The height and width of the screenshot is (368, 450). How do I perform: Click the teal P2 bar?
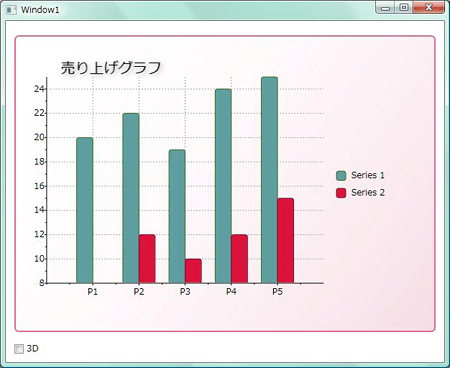click(x=131, y=198)
